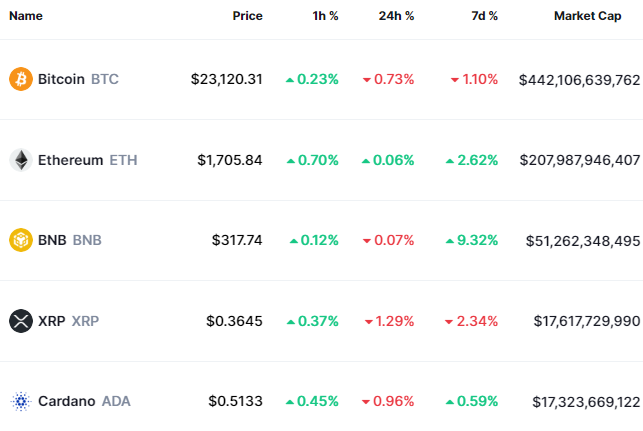Click the XRP price $0.3645
Screen dimensions: 643x431
[234, 321]
